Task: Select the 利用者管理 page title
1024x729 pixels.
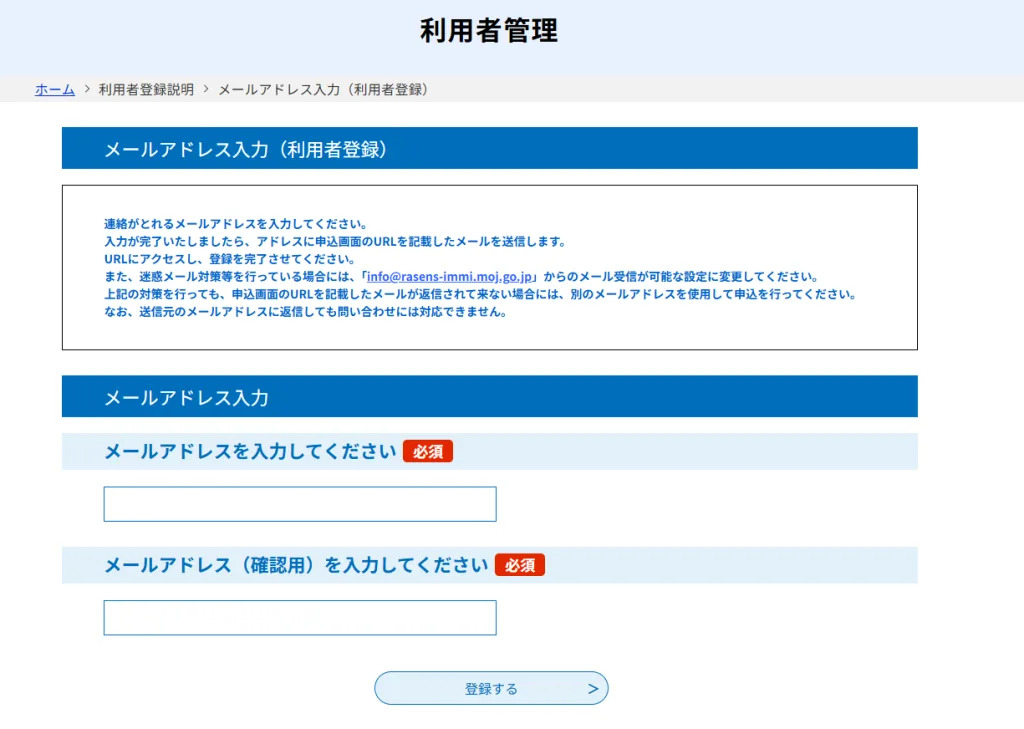Action: [487, 32]
